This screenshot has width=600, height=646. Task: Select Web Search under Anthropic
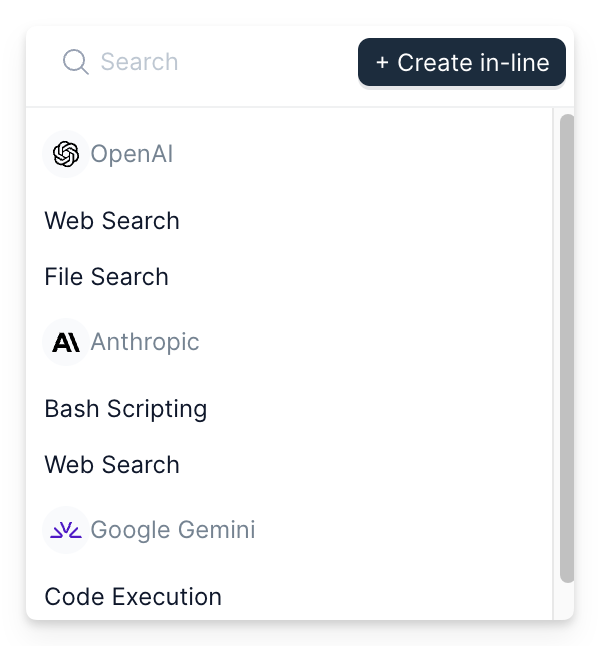point(112,465)
